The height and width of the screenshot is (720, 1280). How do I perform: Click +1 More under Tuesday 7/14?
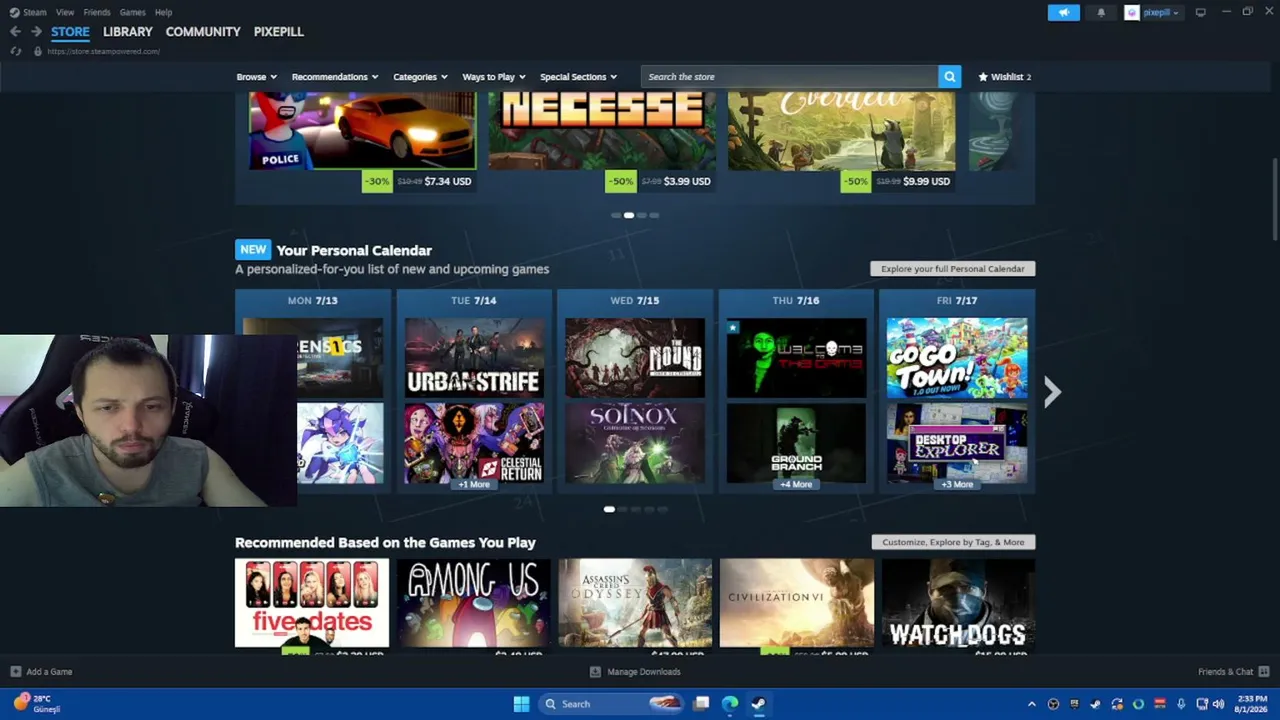click(474, 485)
